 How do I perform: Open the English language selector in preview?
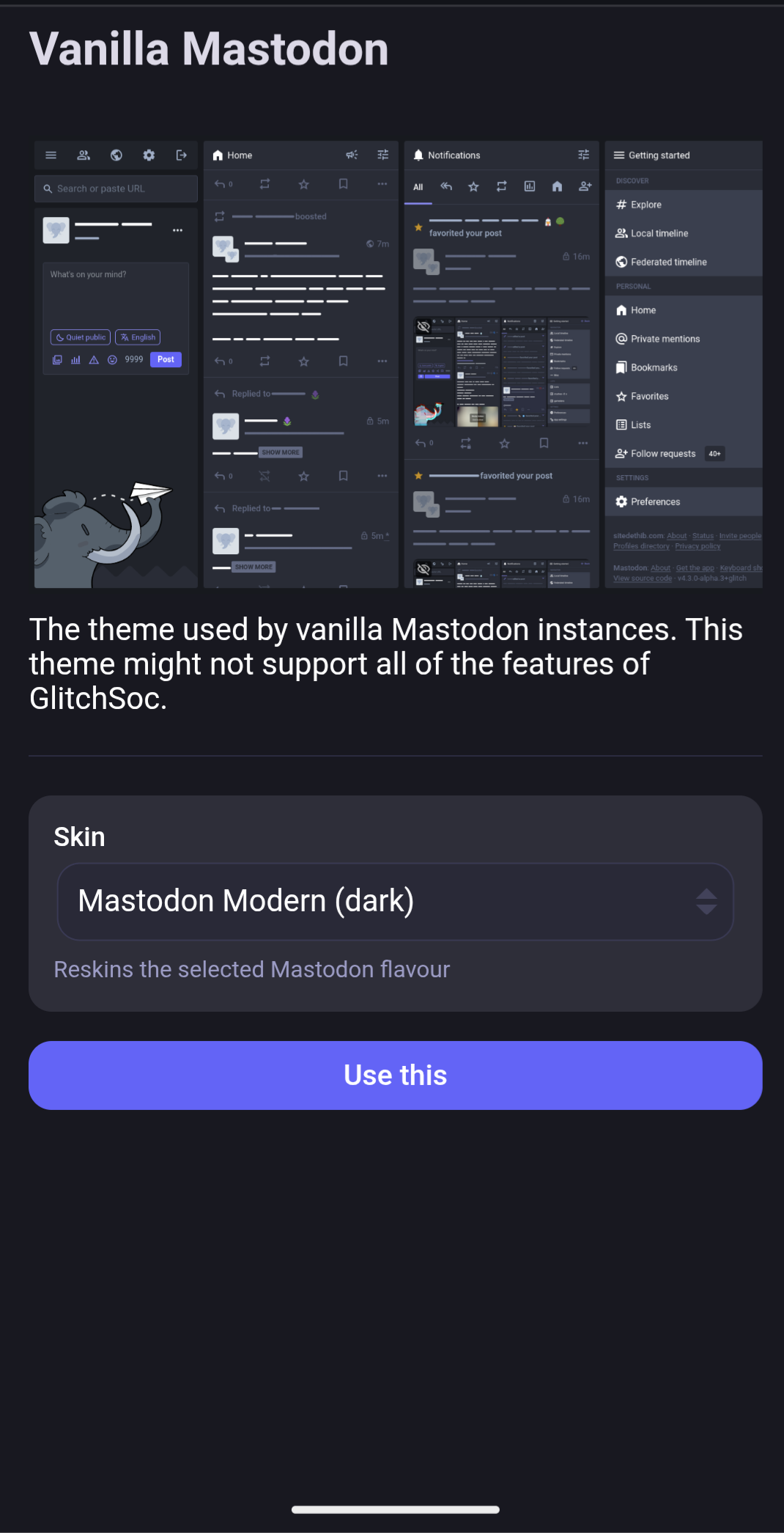(x=138, y=337)
